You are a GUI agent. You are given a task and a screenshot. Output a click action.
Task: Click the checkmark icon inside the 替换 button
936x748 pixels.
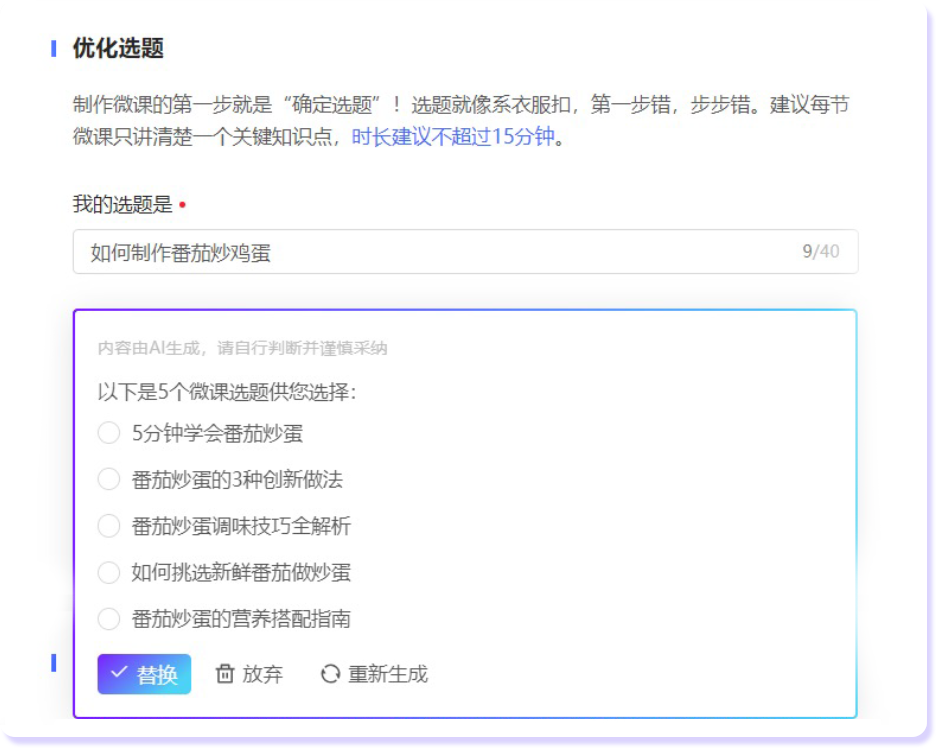pos(119,673)
